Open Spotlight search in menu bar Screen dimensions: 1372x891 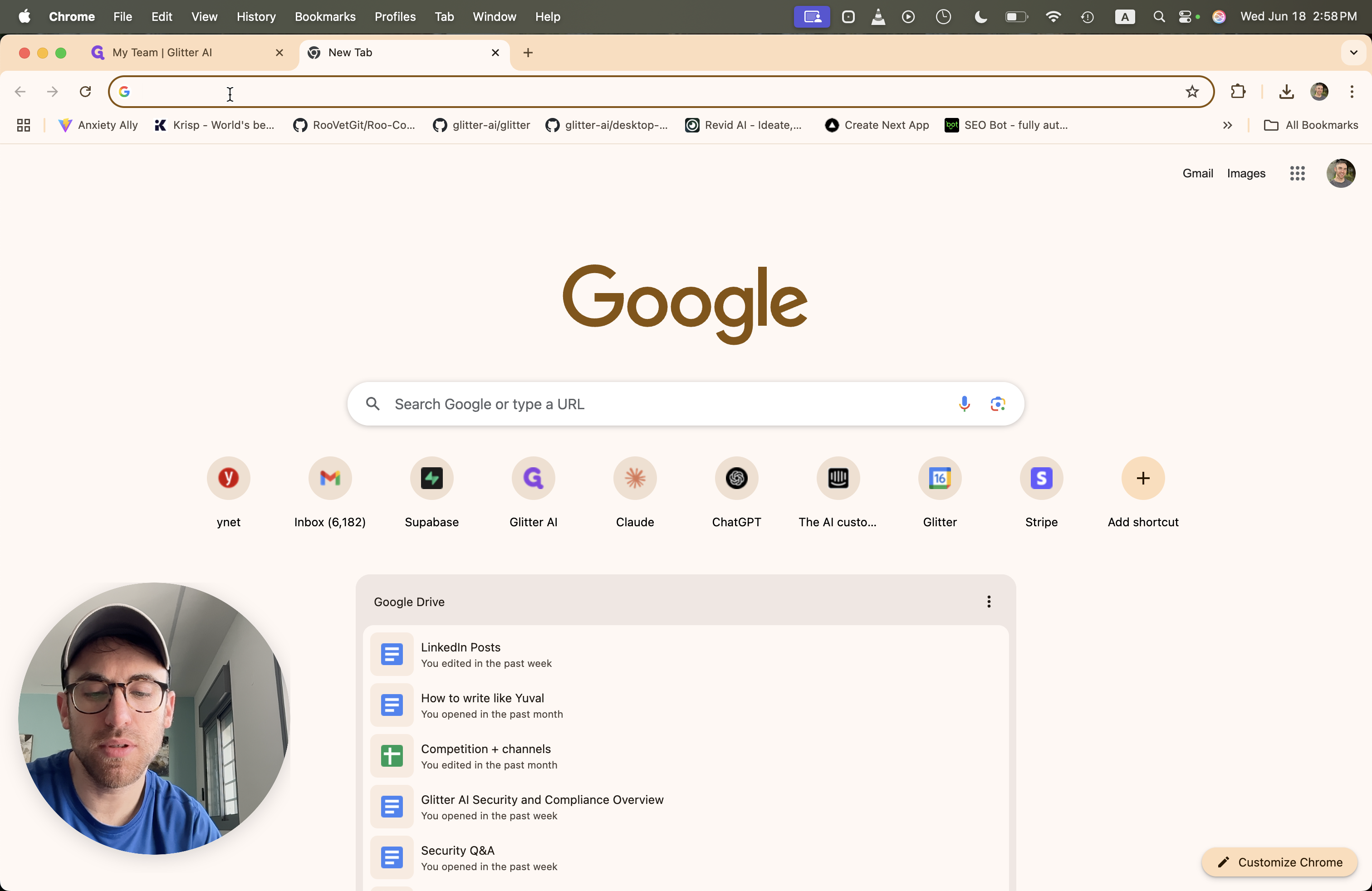(1159, 17)
